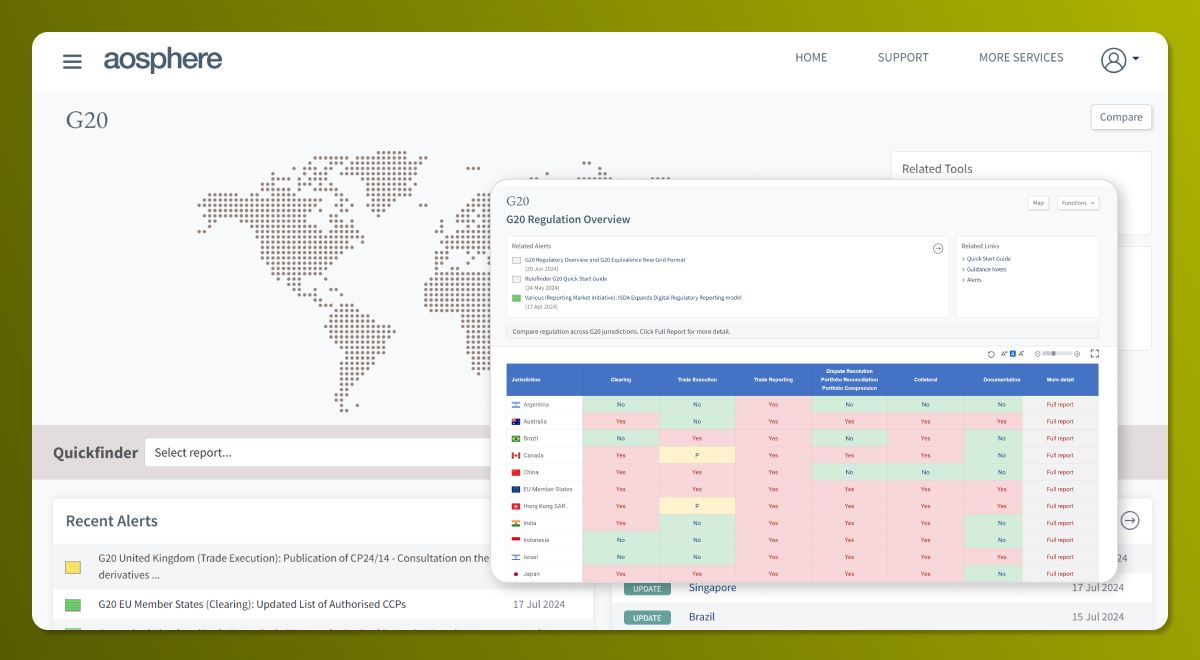1200x660 pixels.
Task: Open MORE SERVICES in the top navigation
Action: [x=1021, y=58]
